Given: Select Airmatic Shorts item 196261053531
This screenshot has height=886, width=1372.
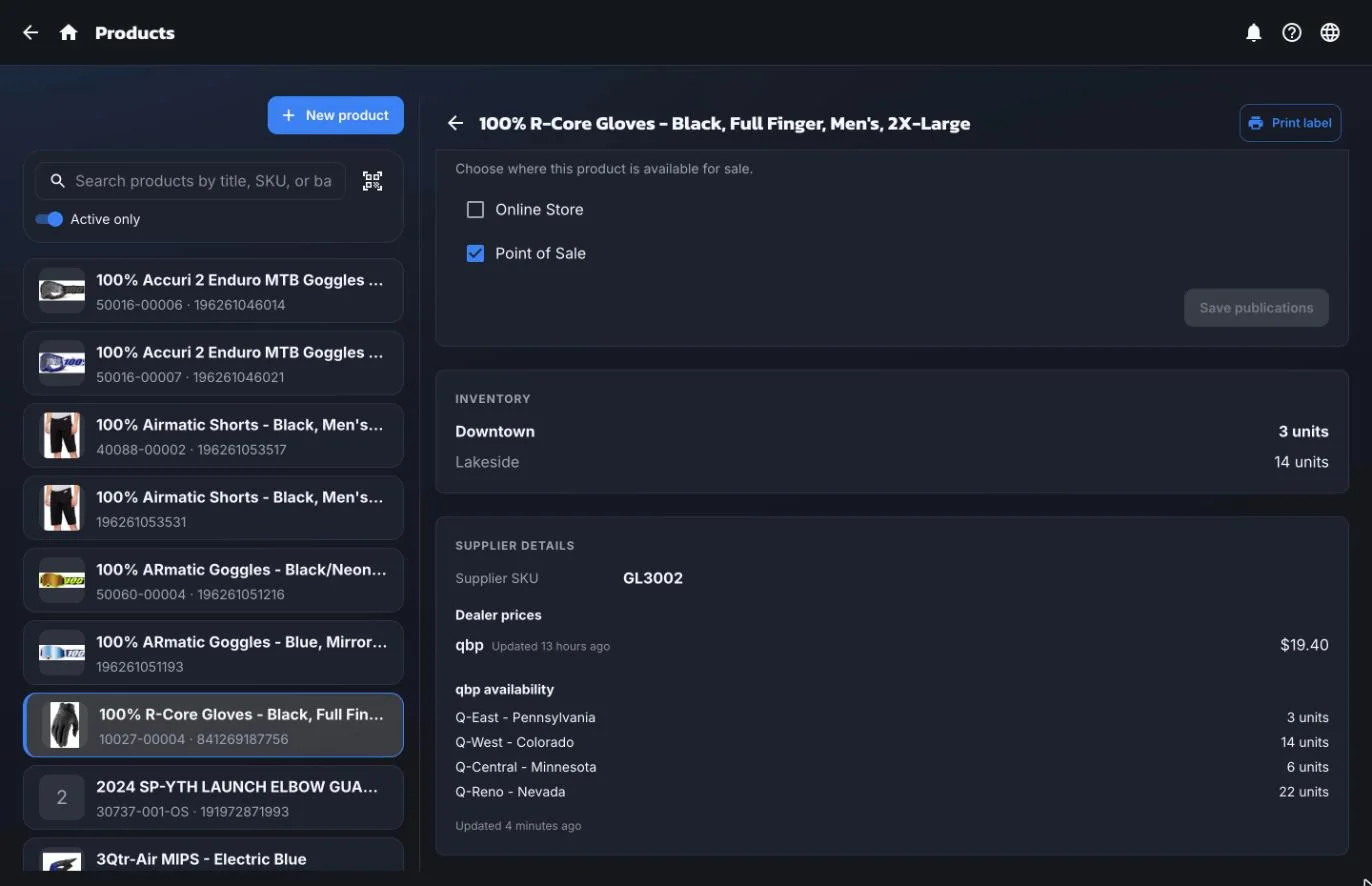Looking at the screenshot, I should click(x=213, y=508).
